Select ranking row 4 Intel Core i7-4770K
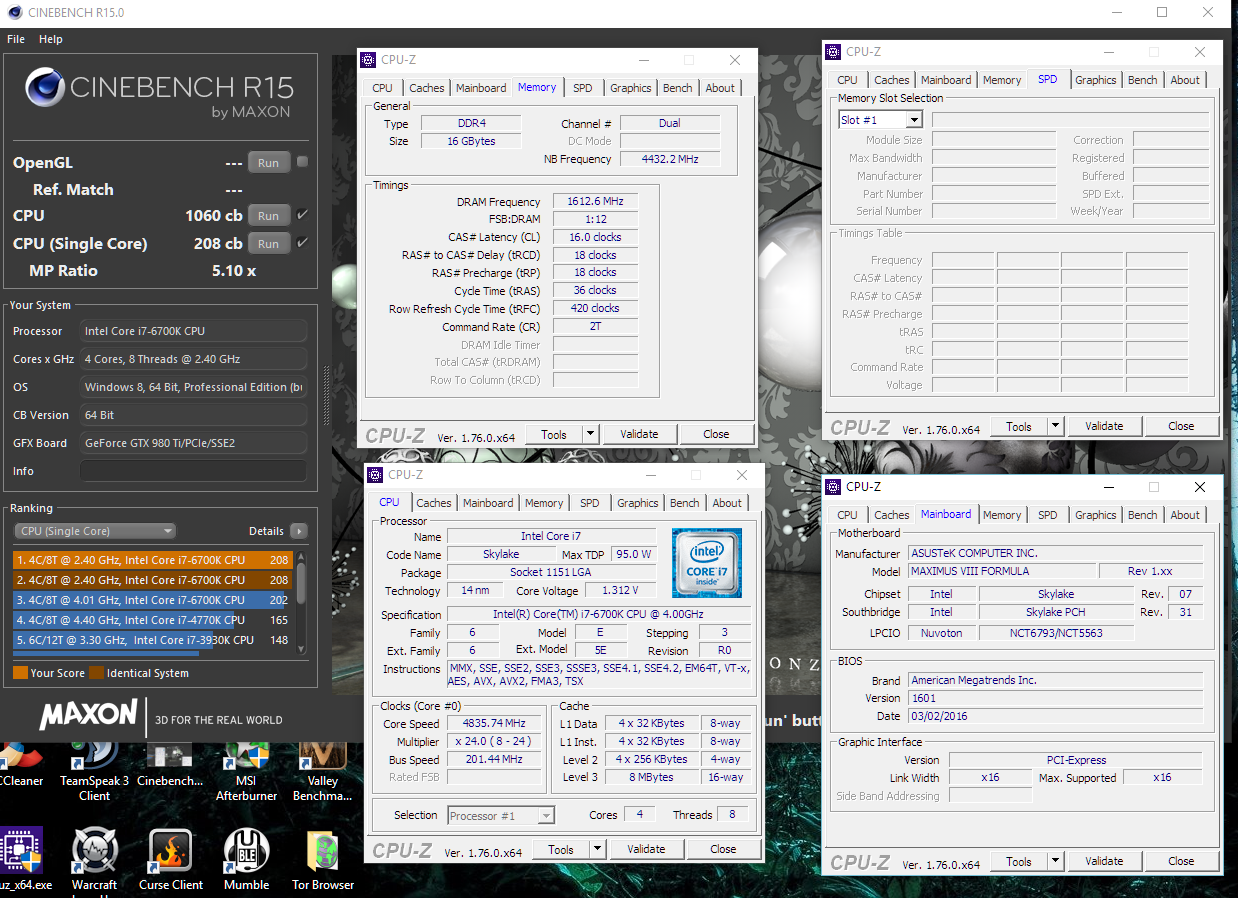This screenshot has height=898, width=1238. [153, 620]
